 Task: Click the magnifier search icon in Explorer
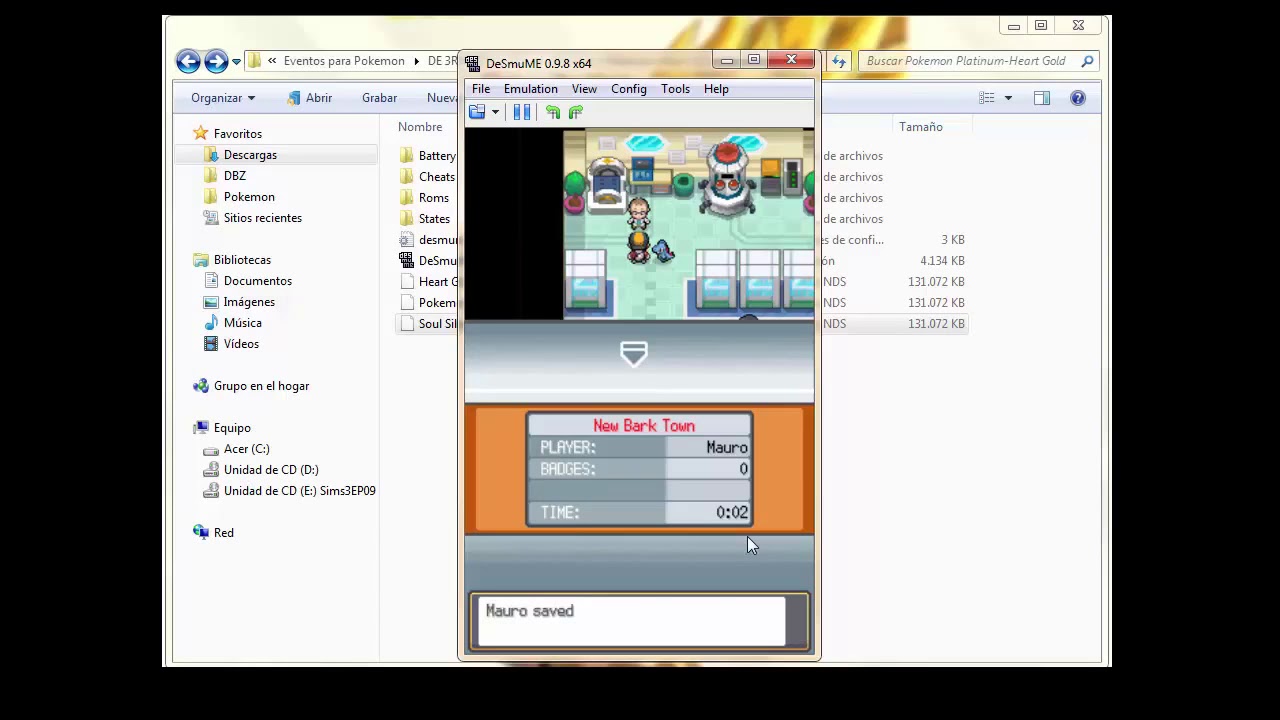tap(1088, 61)
